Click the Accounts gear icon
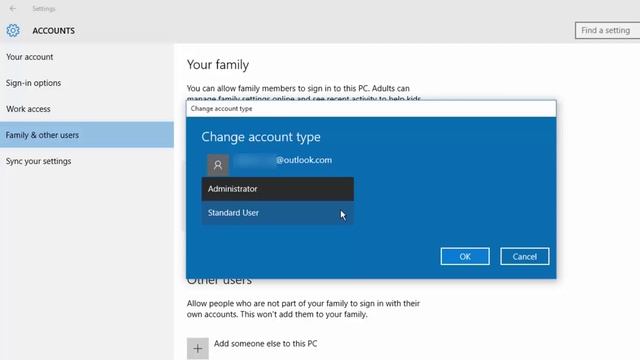Viewport: 640px width, 360px height. point(13,31)
